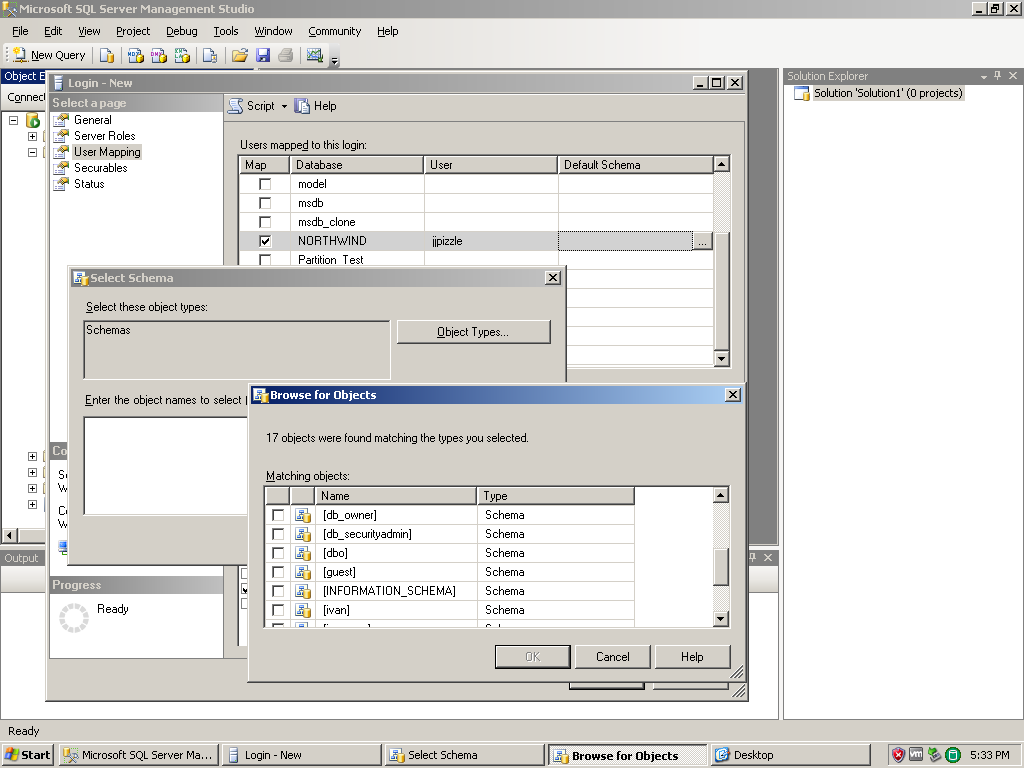The width and height of the screenshot is (1024, 768).
Task: Click the Object Types... button
Action: coord(473,332)
